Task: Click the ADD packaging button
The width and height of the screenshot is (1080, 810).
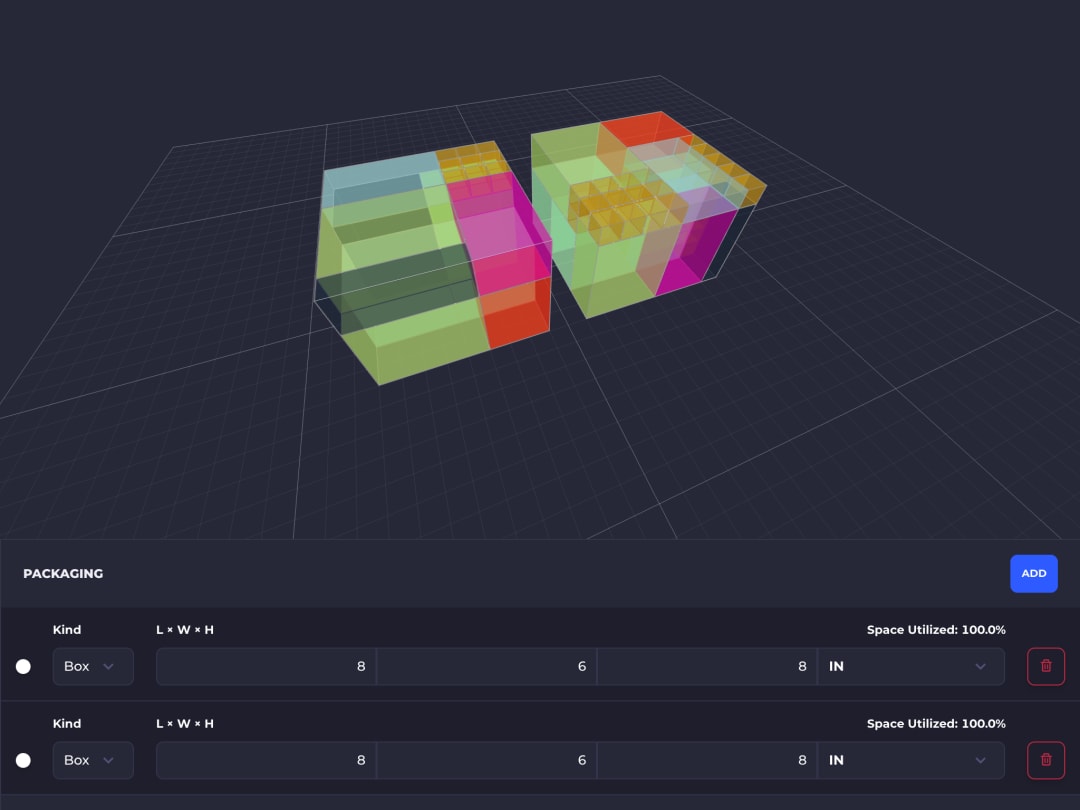Action: point(1033,573)
